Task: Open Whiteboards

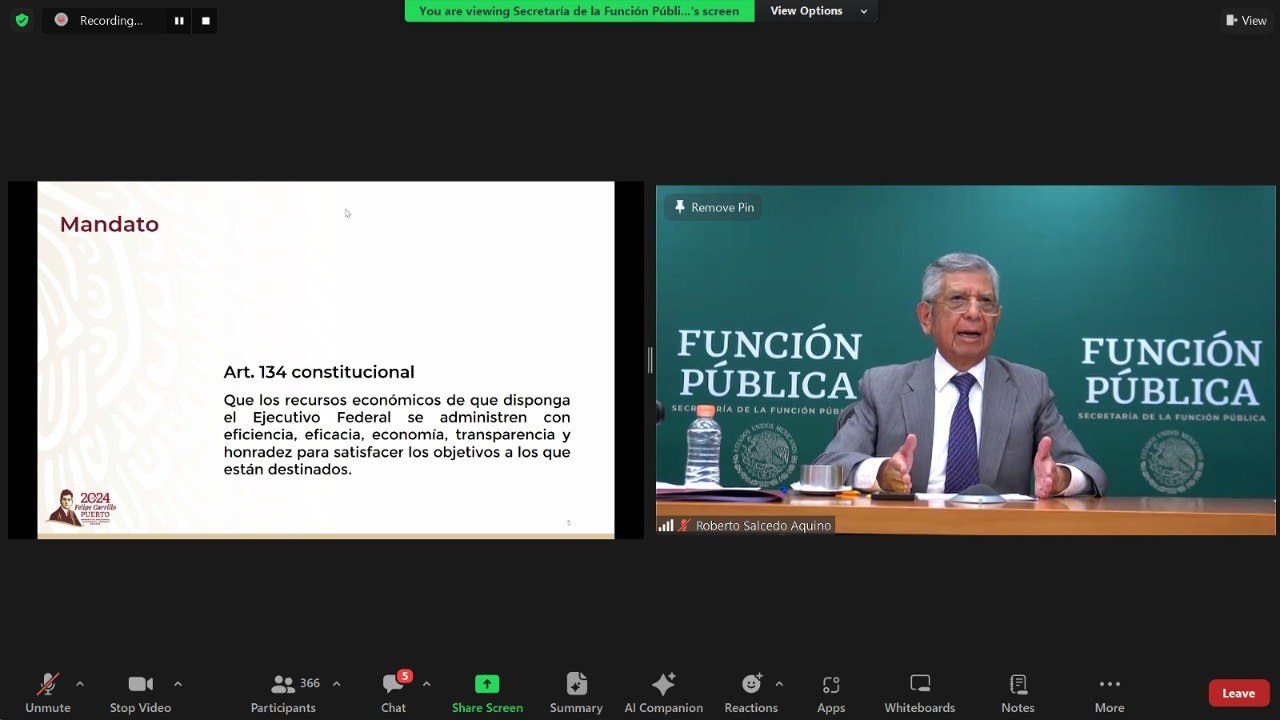Action: 919,693
